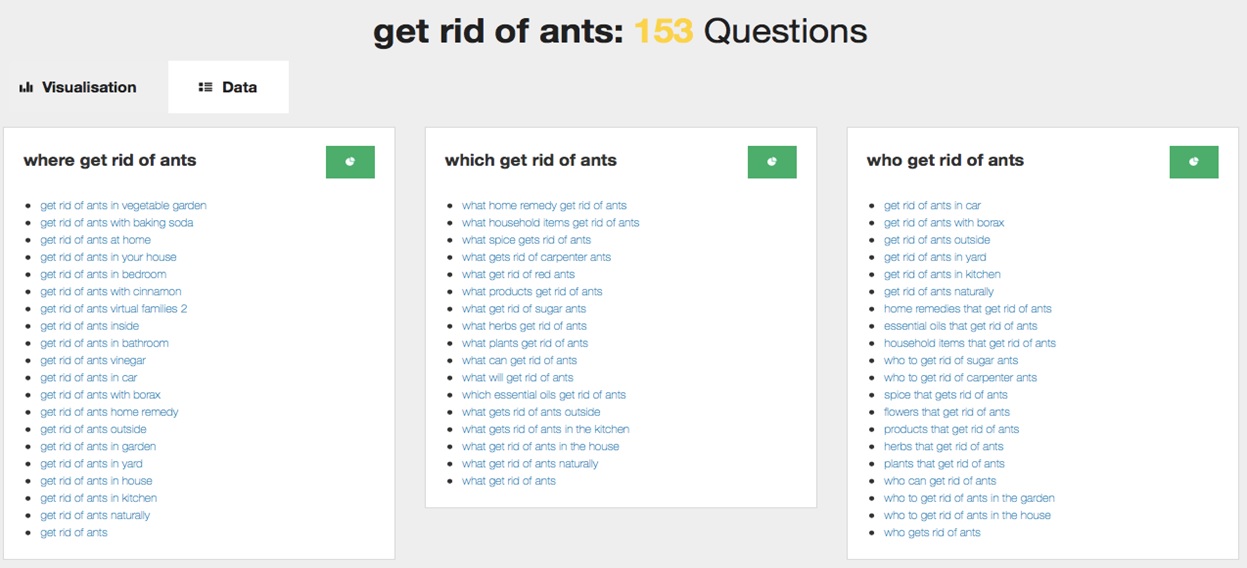Image resolution: width=1247 pixels, height=568 pixels.
Task: Select the Data tab
Action: coord(228,87)
